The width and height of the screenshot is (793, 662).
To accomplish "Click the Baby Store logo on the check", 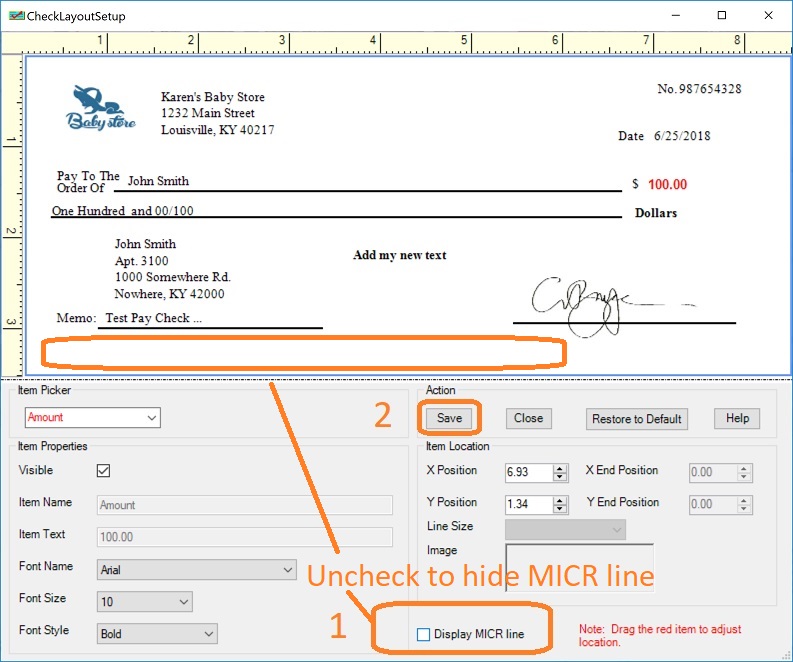I will (x=101, y=108).
